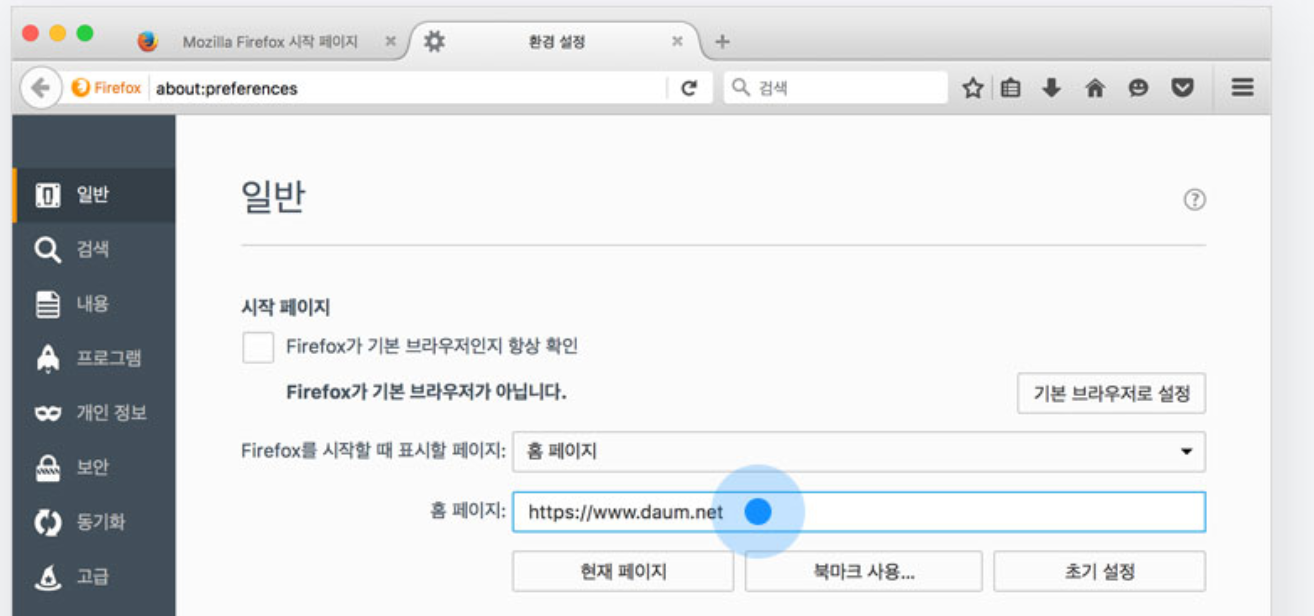Select 일반 in the sidebar

coord(94,195)
